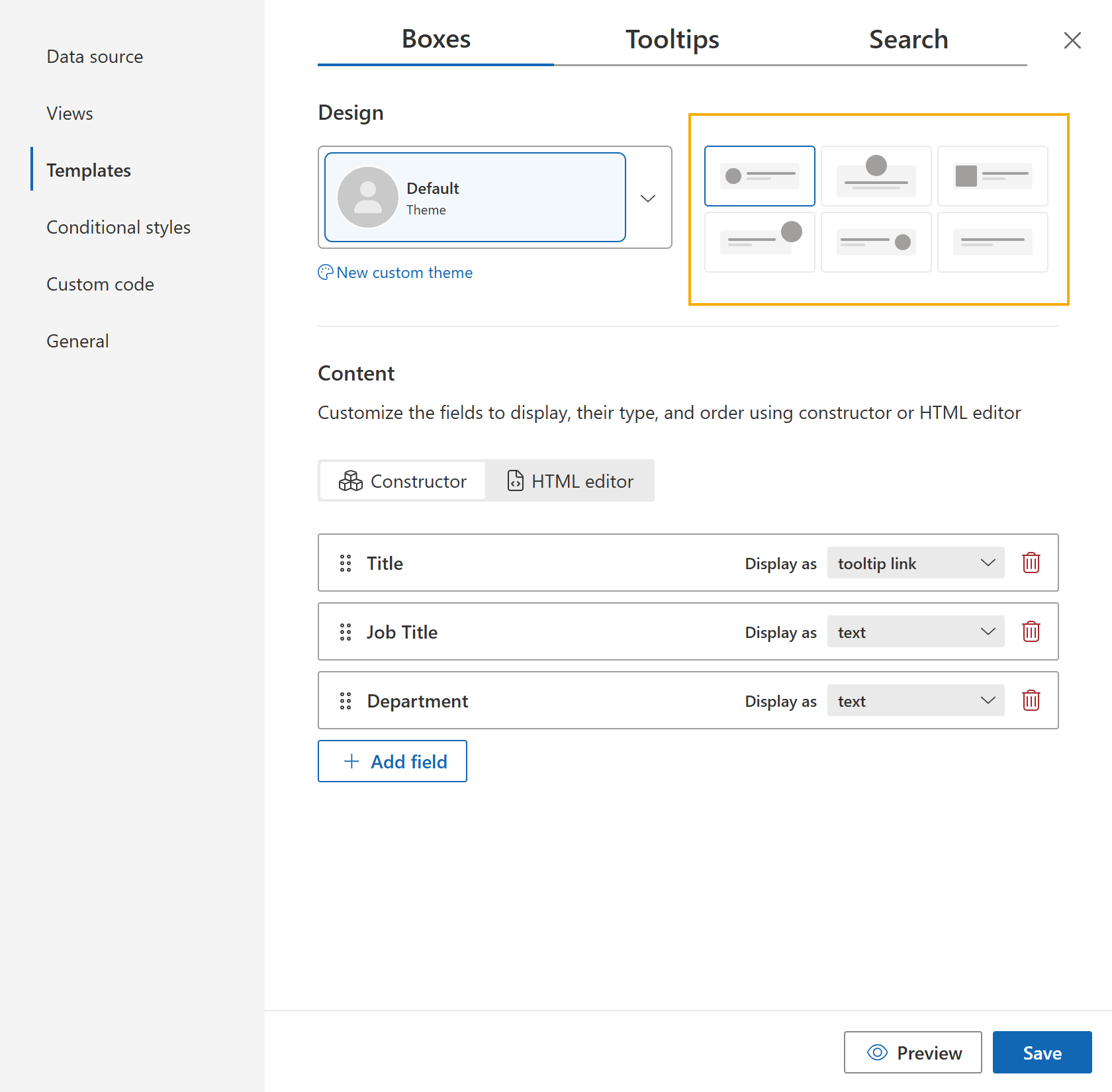Select the centered-avatar template layout
The width and height of the screenshot is (1112, 1092).
point(876,176)
